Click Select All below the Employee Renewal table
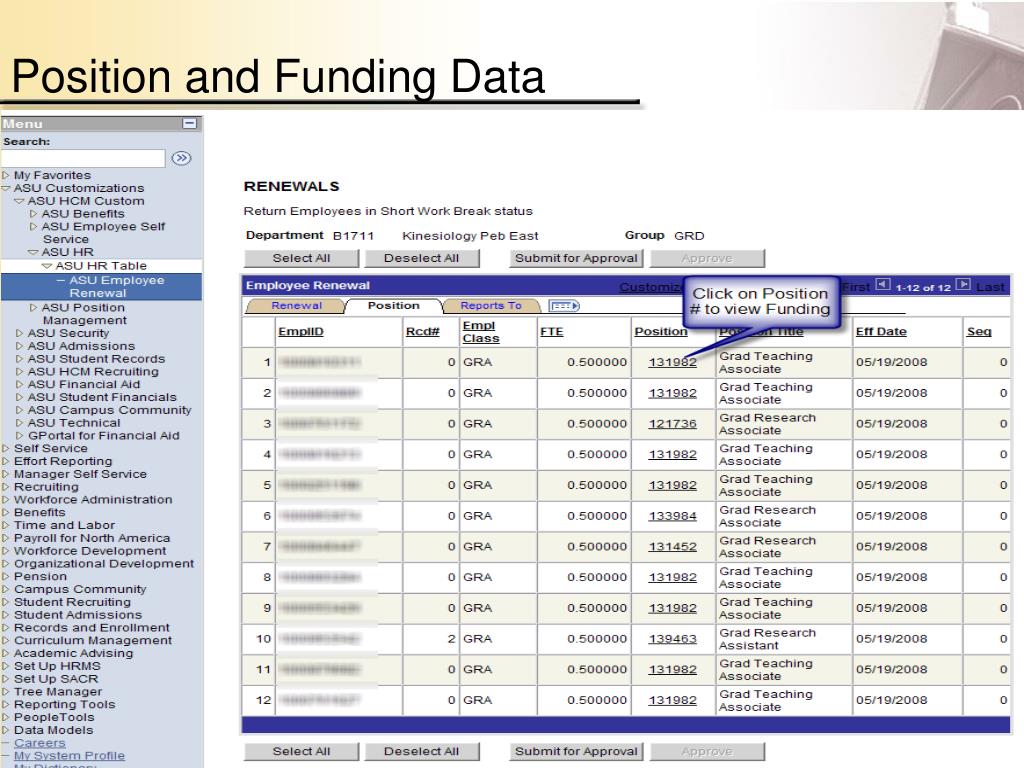 coord(301,752)
